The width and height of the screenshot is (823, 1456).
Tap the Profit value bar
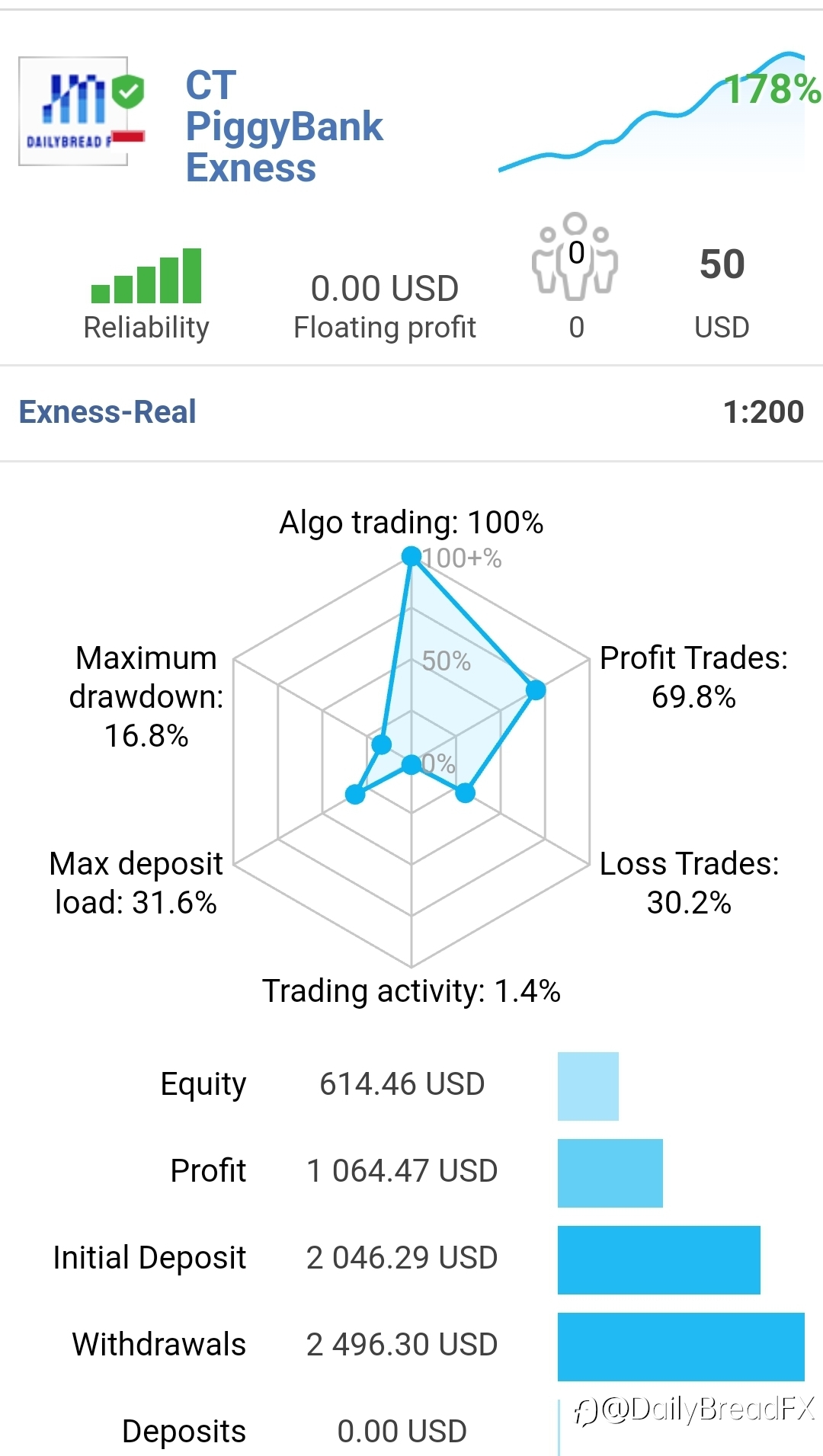click(610, 1173)
